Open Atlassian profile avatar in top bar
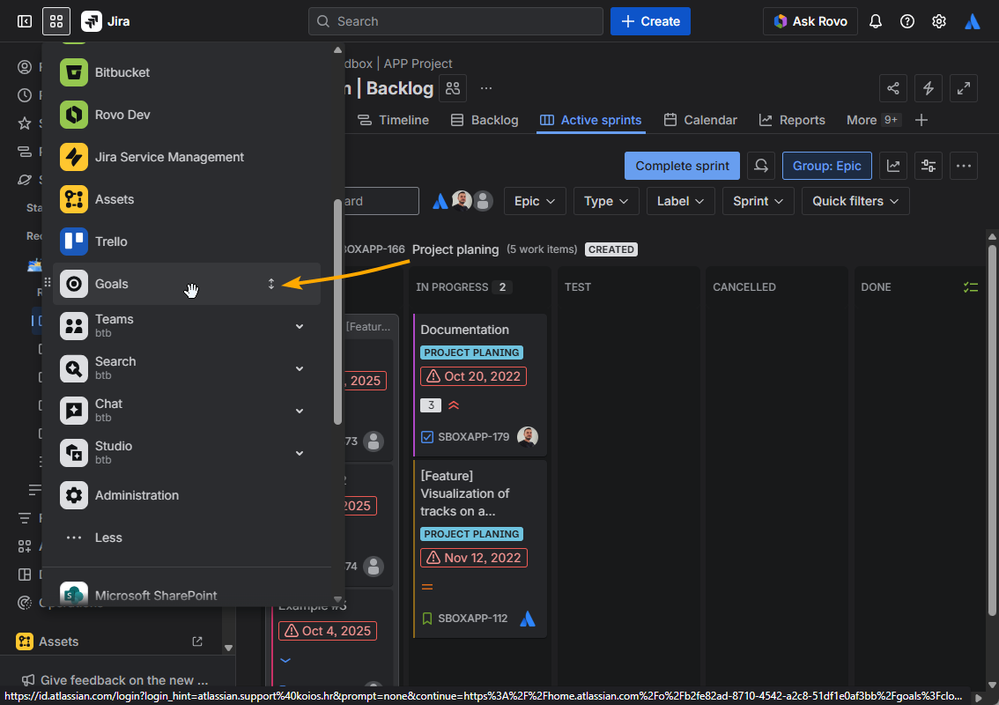The height and width of the screenshot is (705, 999). pos(972,22)
